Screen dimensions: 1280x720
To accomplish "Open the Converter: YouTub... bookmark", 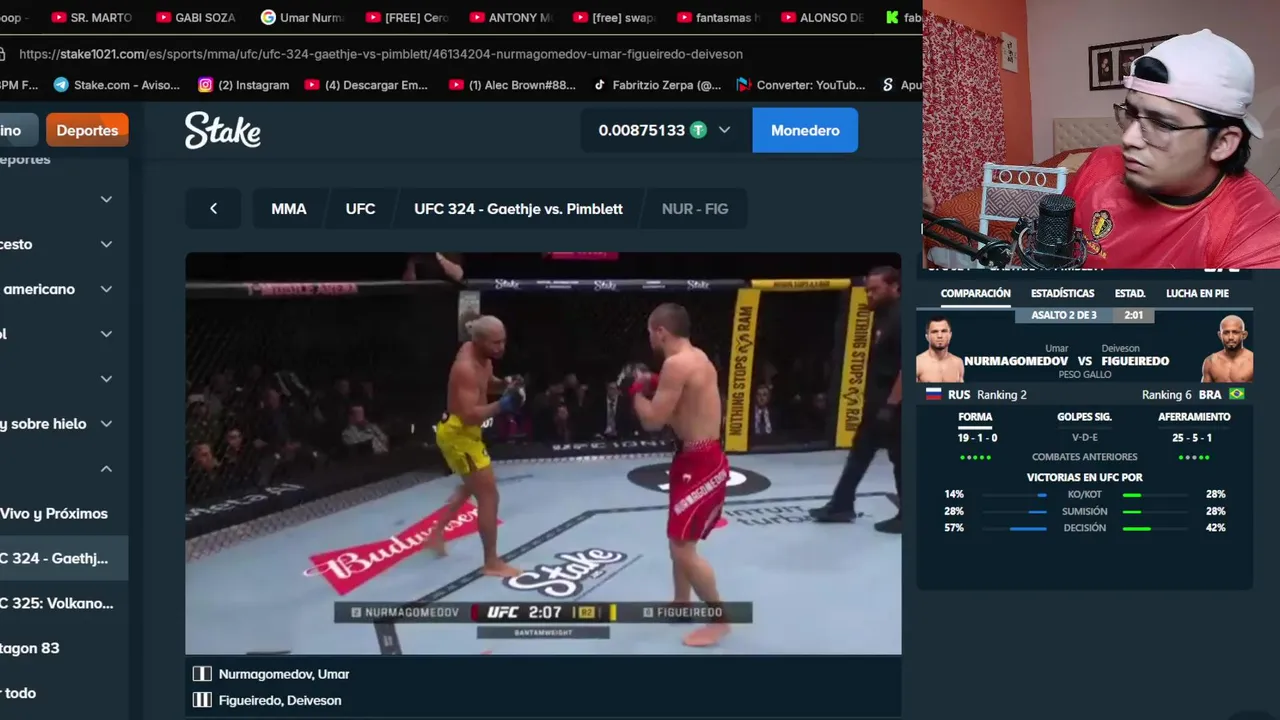I will tap(801, 85).
